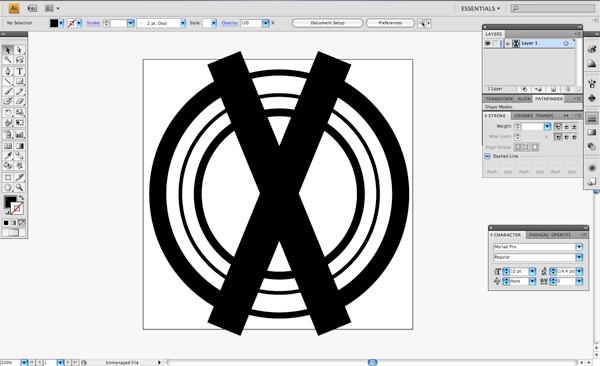The image size is (600, 366).
Task: Select the Eyedropper tool
Action: [8, 155]
